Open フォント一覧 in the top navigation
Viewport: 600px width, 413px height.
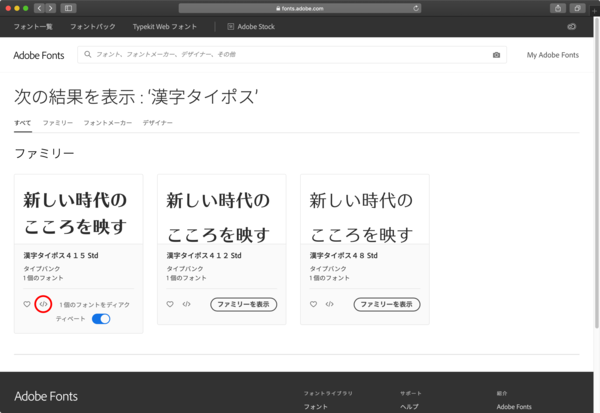[x=33, y=26]
